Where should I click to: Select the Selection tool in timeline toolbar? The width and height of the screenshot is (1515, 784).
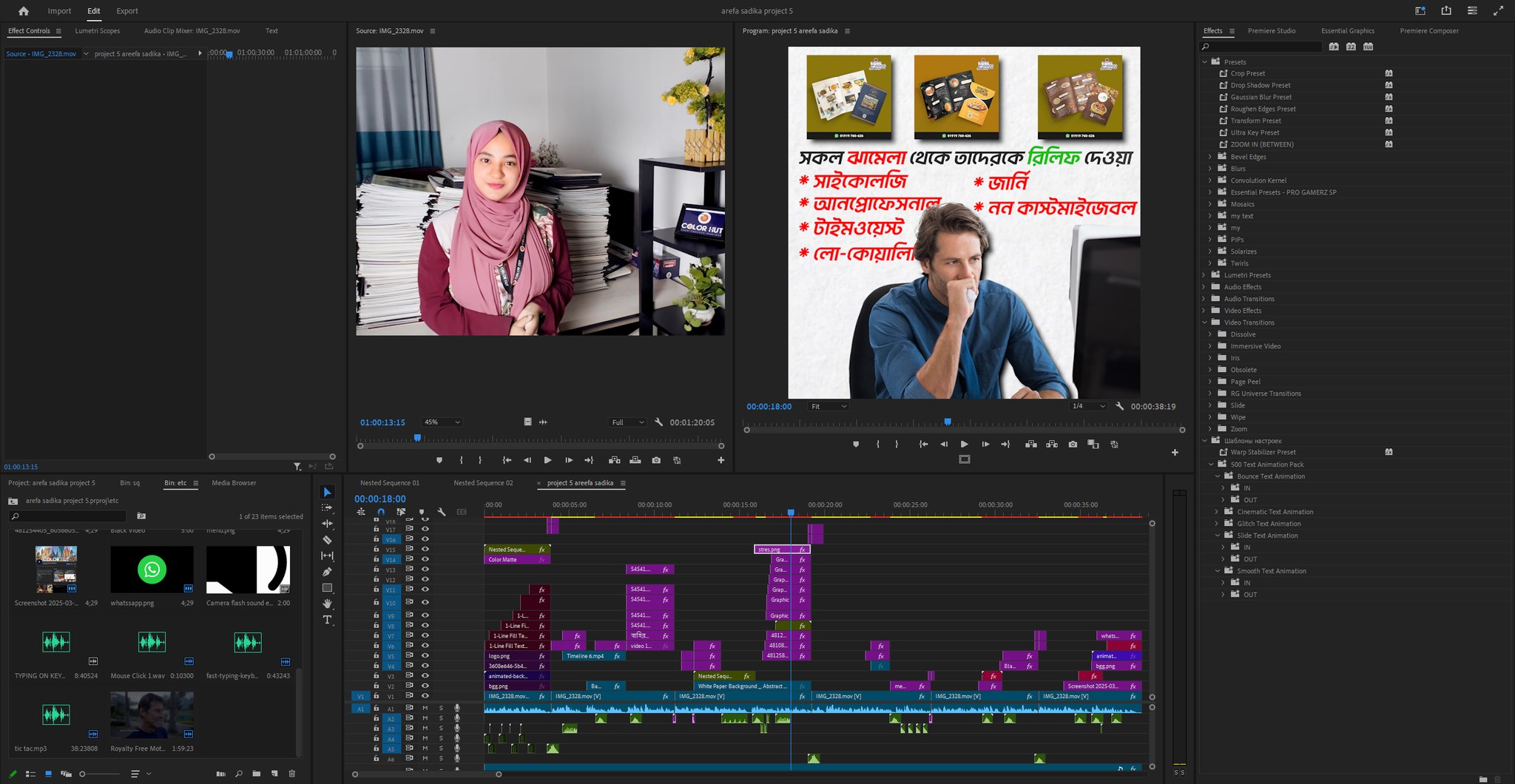(x=327, y=492)
